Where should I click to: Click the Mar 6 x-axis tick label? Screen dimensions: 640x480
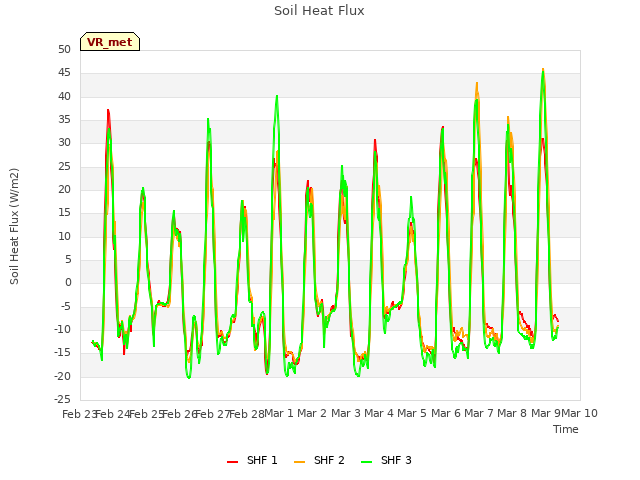click(x=446, y=413)
